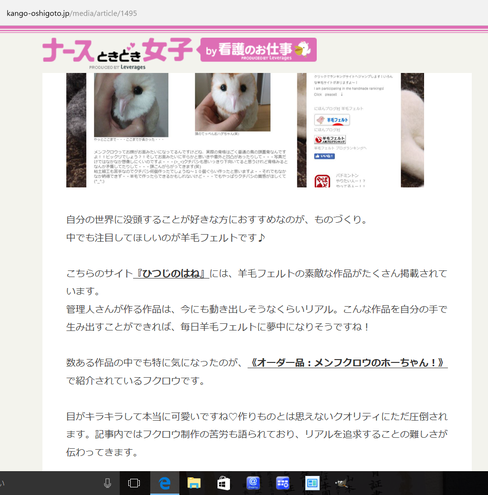Viewport: 488px width, 495px height.
Task: Click the right owl photo in the embedded screenshot
Action: [233, 102]
